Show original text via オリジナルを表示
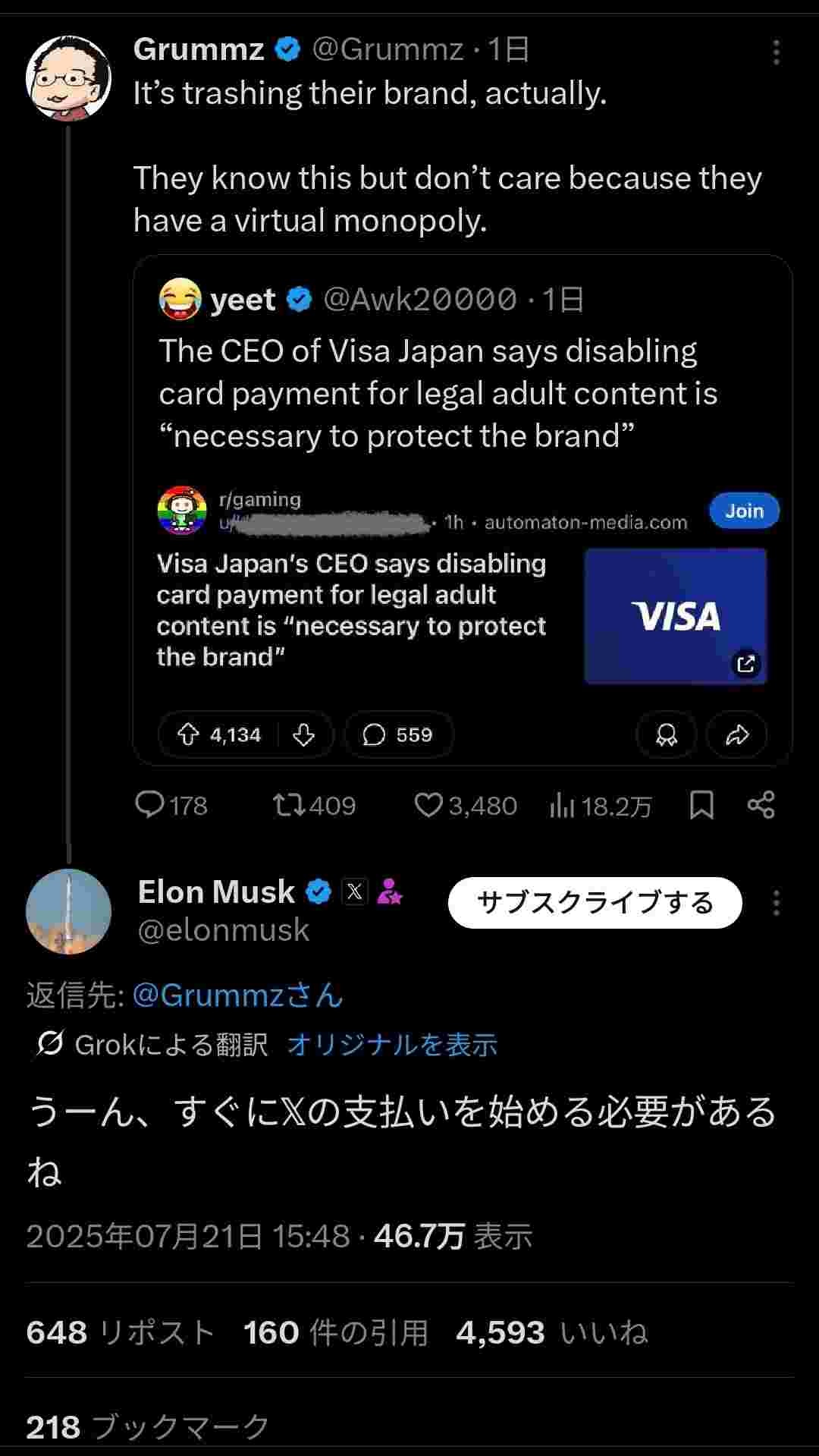 (x=392, y=1045)
